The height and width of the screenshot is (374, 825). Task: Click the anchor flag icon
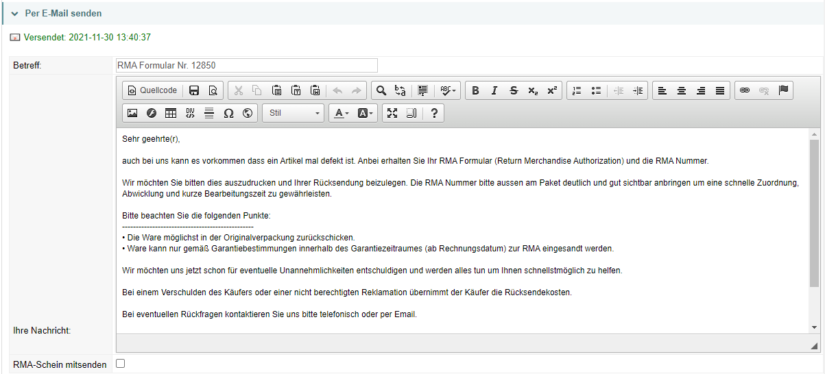coord(783,90)
